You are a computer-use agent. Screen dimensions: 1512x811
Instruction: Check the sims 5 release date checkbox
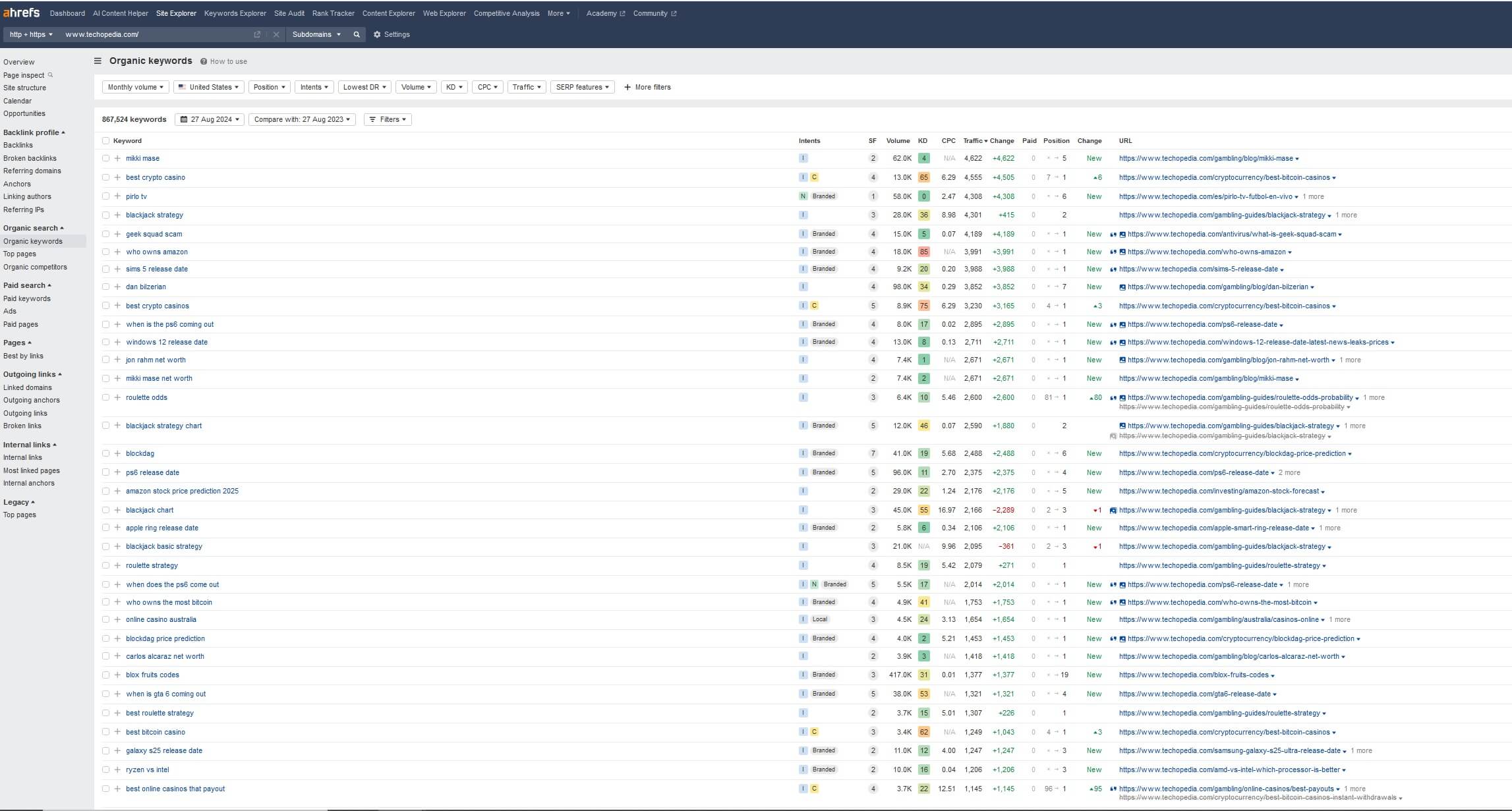pos(105,269)
